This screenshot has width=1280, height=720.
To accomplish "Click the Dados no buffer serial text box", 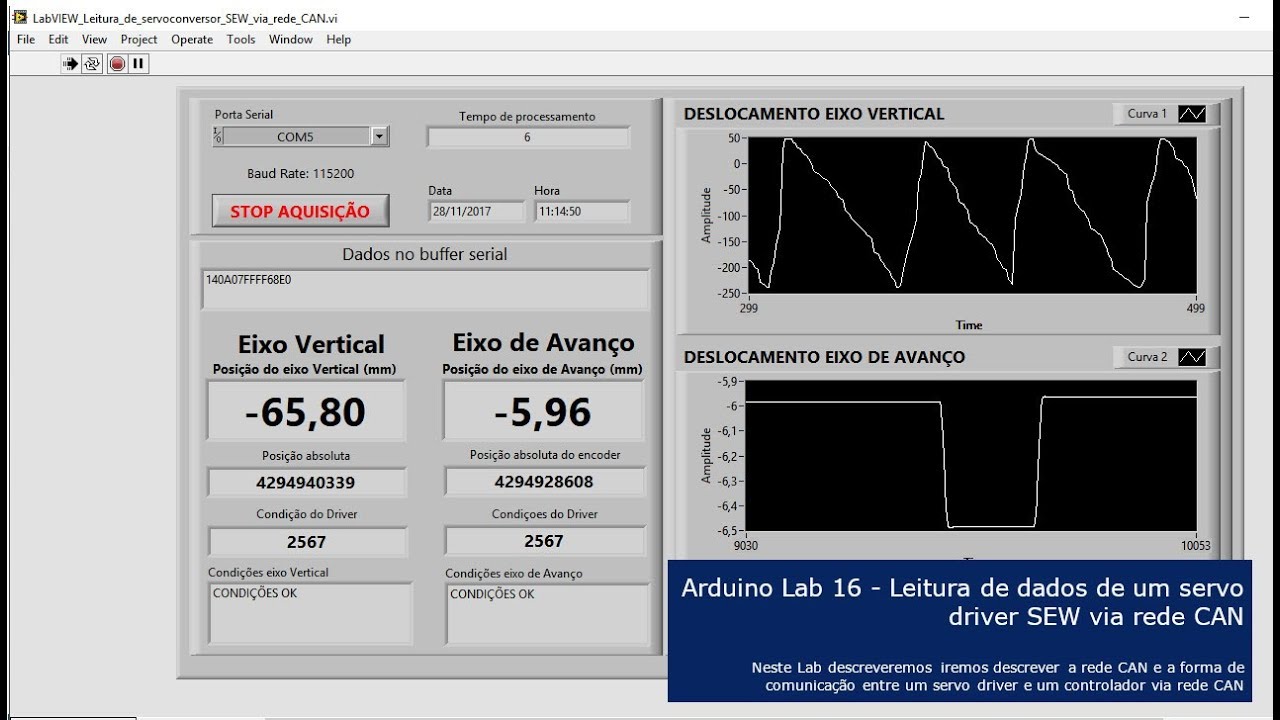I will click(x=425, y=289).
